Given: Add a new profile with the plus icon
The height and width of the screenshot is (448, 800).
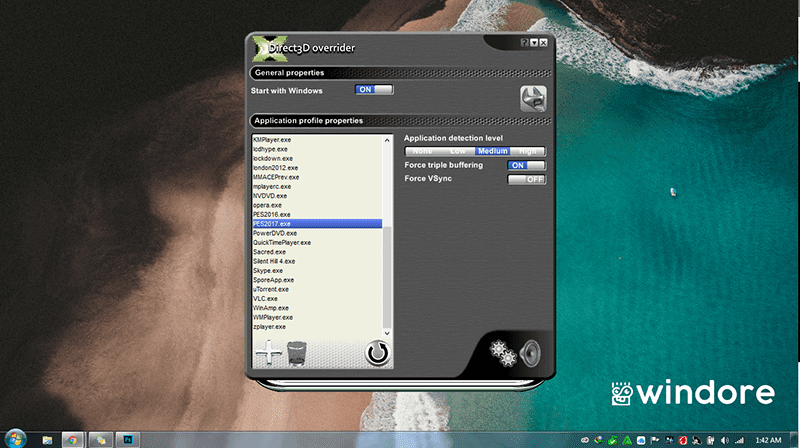Looking at the screenshot, I should 268,353.
